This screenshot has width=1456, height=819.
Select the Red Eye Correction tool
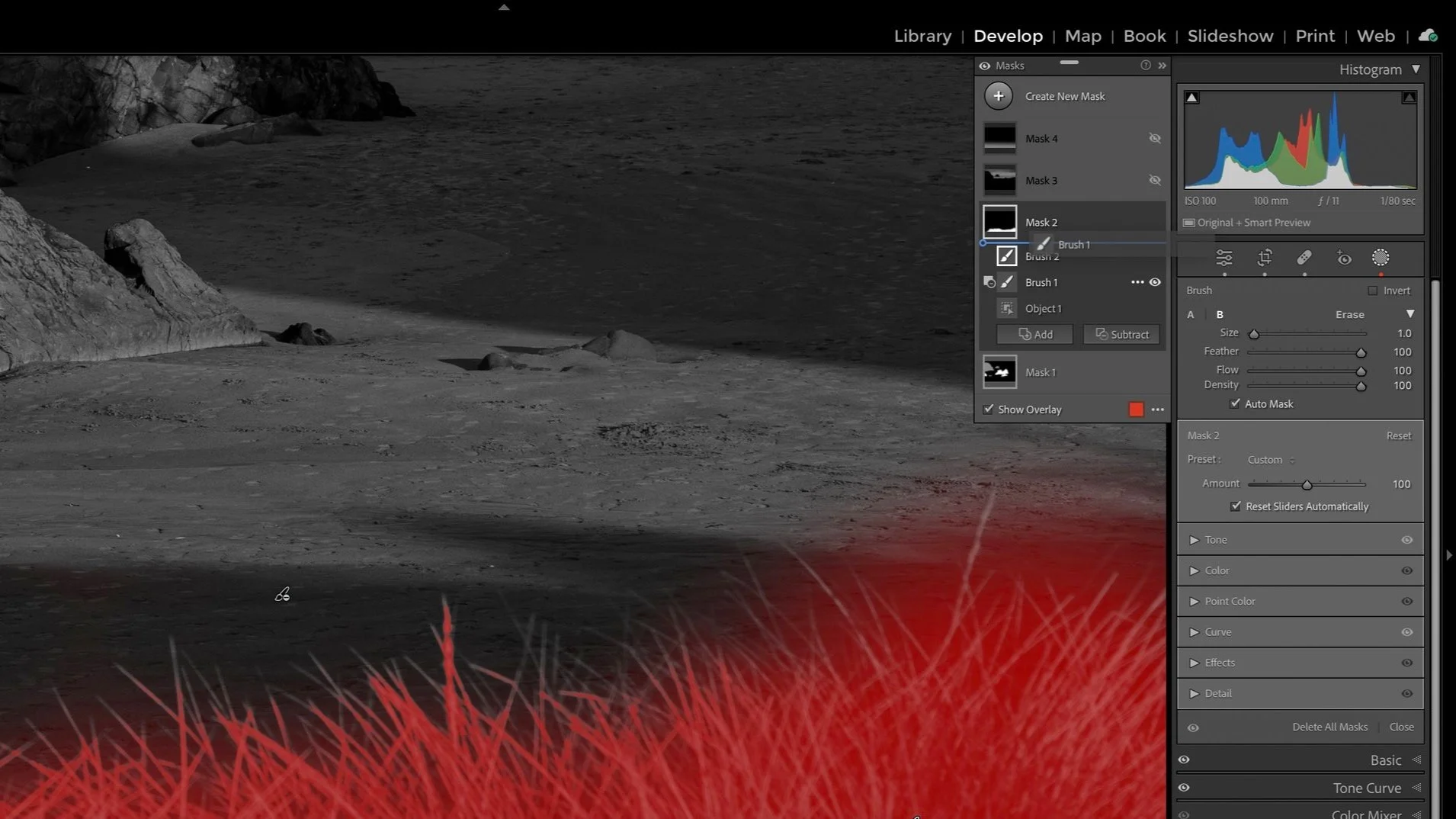(x=1343, y=259)
